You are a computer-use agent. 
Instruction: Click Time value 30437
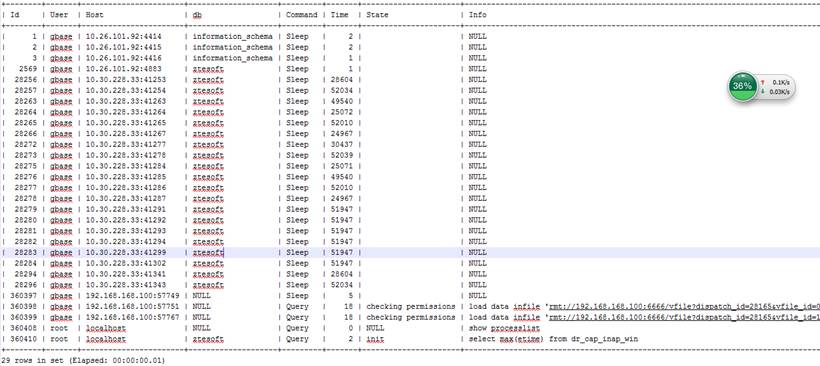[x=342, y=144]
